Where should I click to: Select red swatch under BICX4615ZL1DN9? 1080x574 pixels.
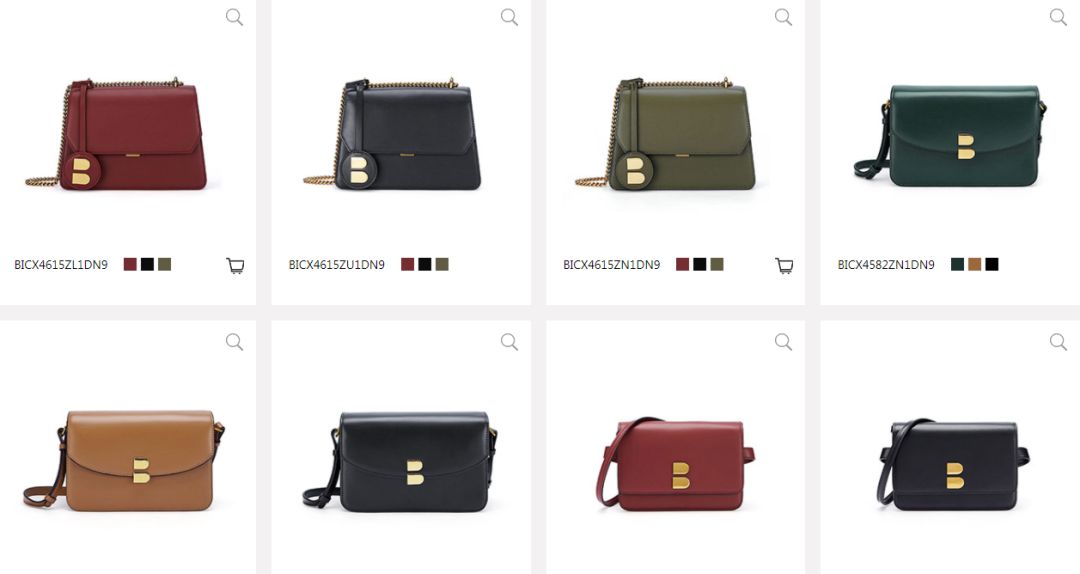pyautogui.click(x=130, y=265)
